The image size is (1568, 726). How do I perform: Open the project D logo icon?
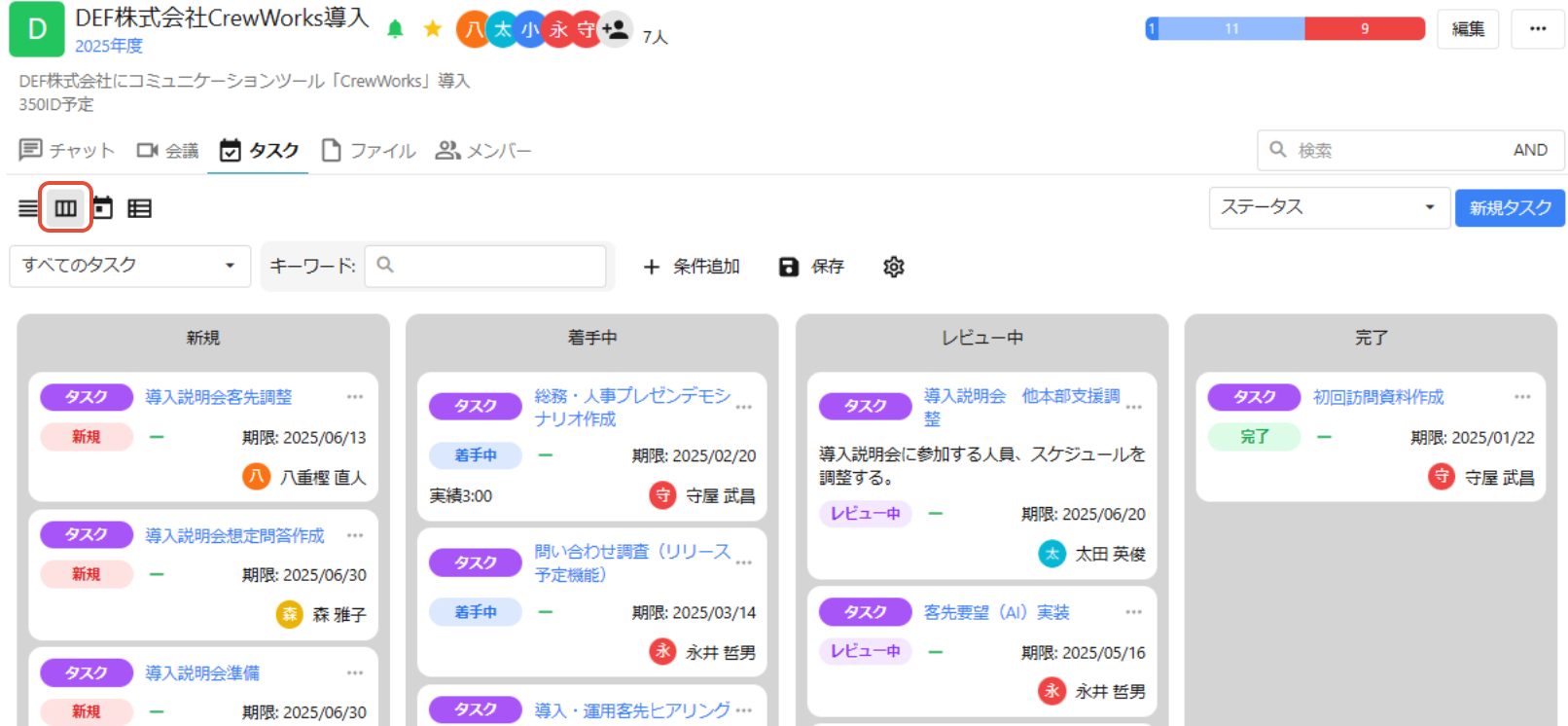(x=37, y=29)
